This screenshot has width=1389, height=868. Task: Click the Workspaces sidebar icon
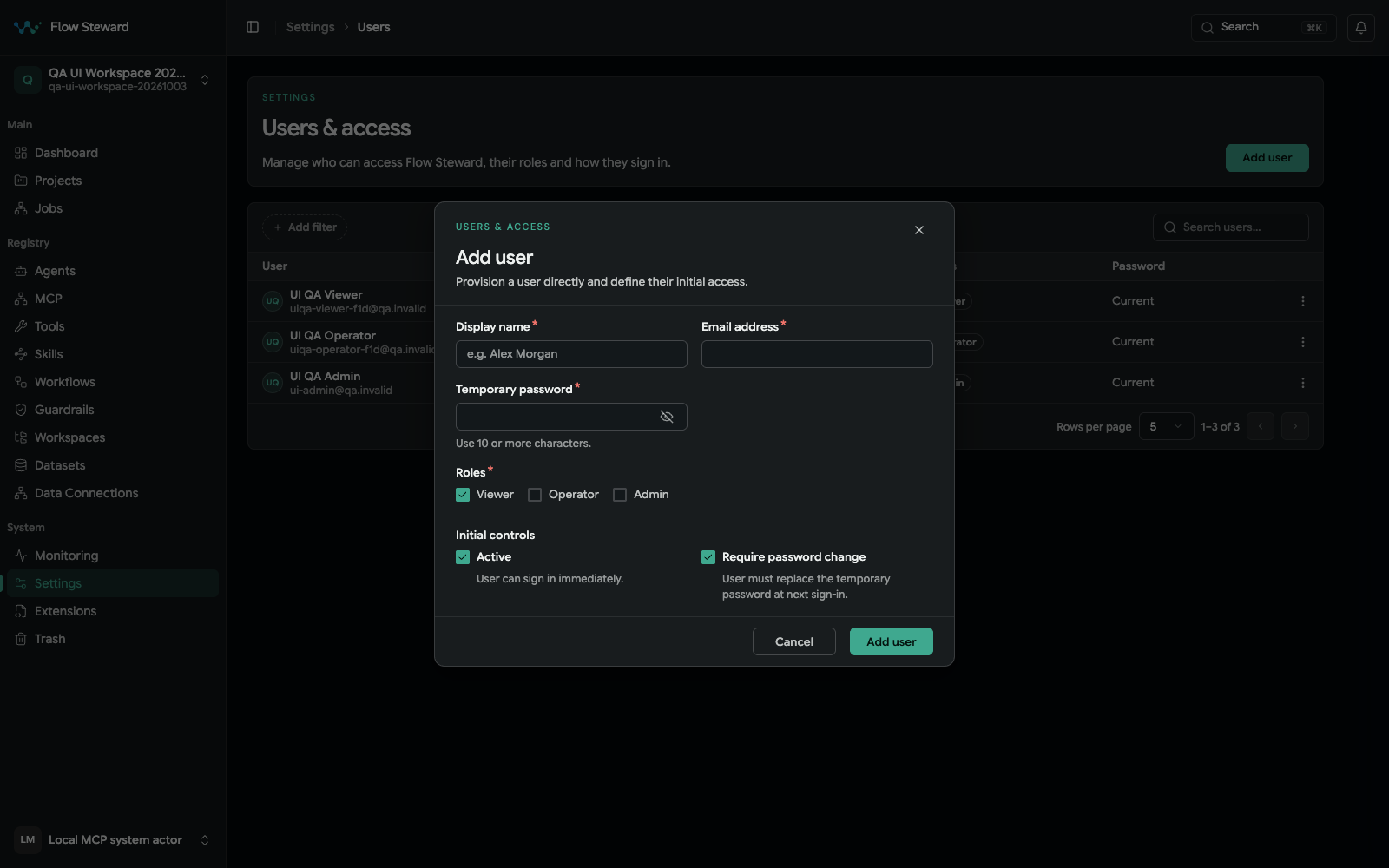[x=21, y=437]
